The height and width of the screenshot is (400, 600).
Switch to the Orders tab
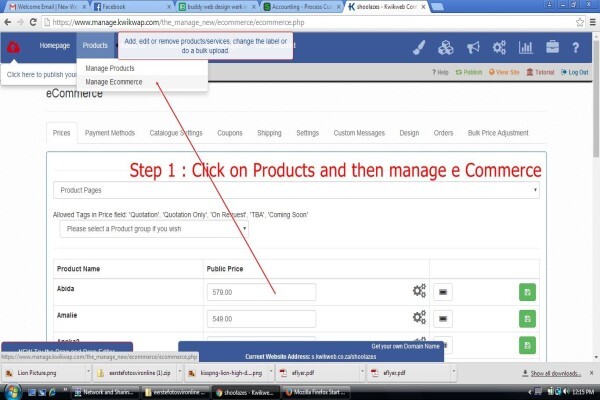(x=443, y=133)
